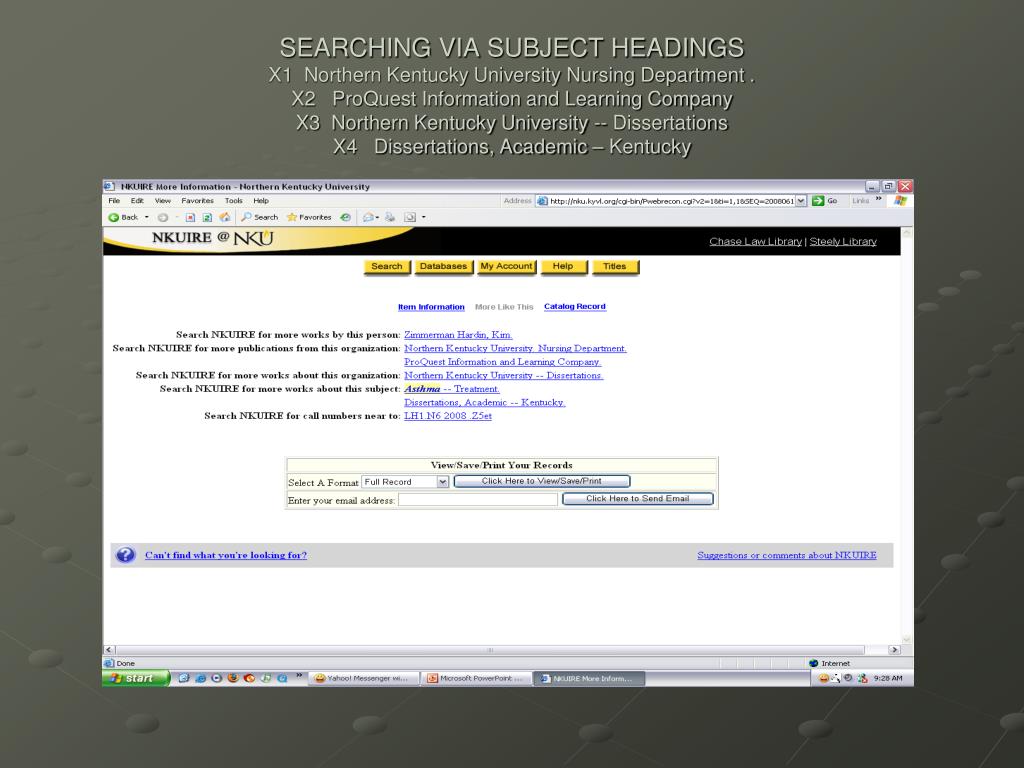Open Can't find what you're looking for link
The height and width of the screenshot is (768, 1024).
click(225, 555)
